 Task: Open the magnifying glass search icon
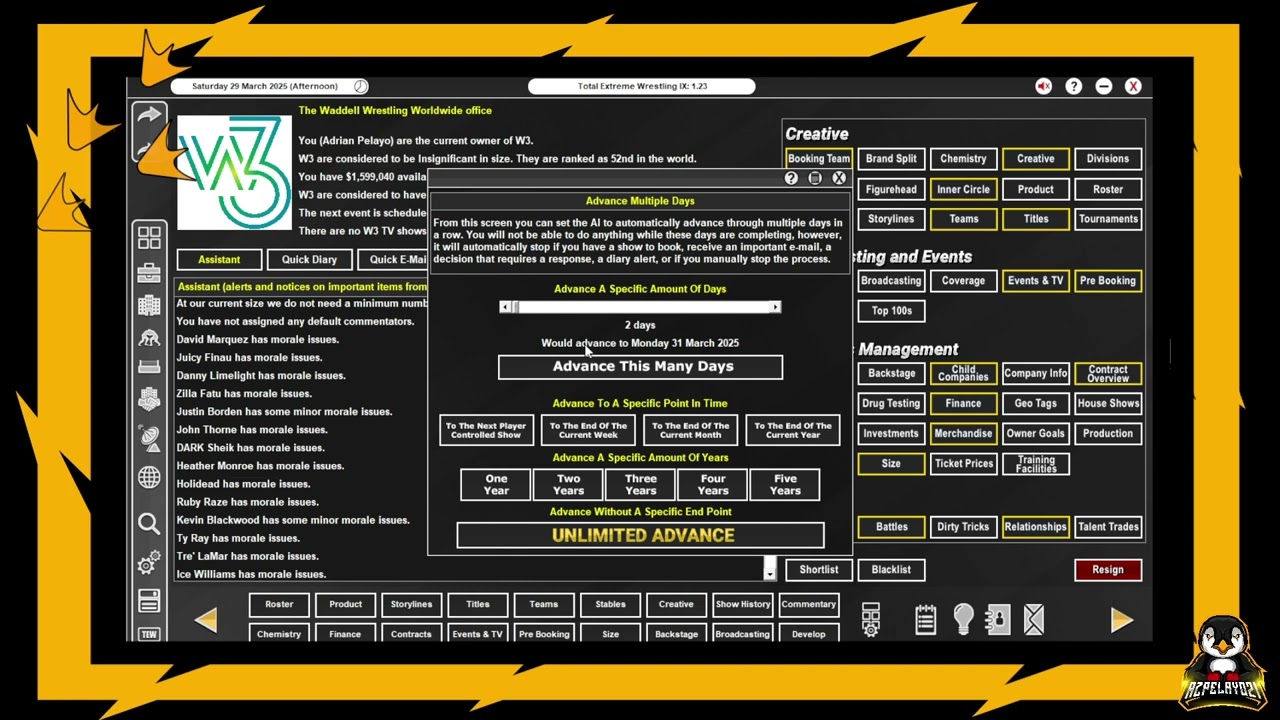click(x=149, y=524)
